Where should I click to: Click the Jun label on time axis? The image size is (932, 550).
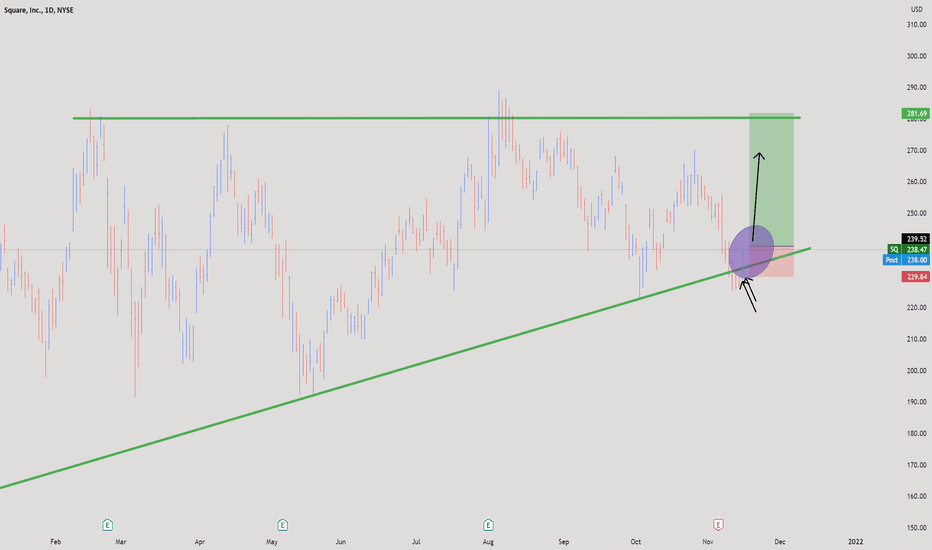[341, 542]
